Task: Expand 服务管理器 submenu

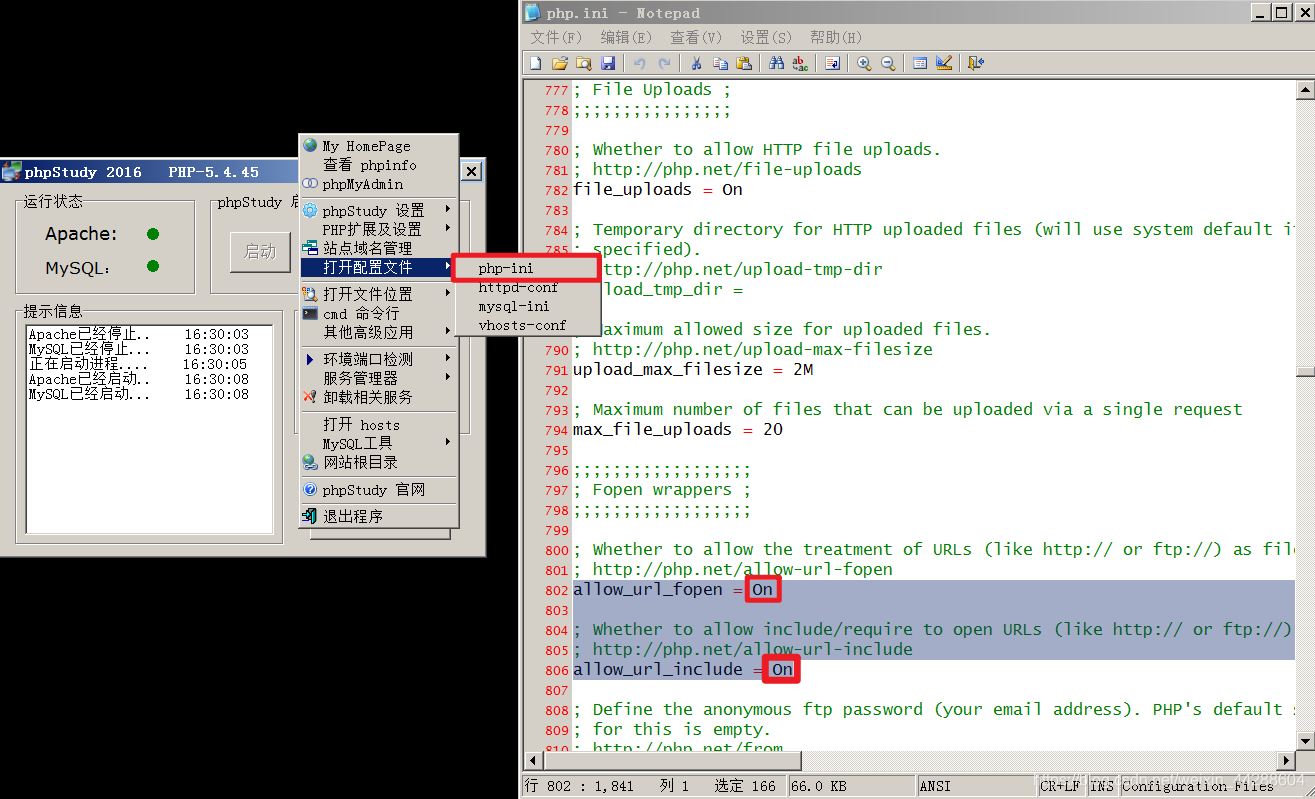Action: (x=379, y=378)
